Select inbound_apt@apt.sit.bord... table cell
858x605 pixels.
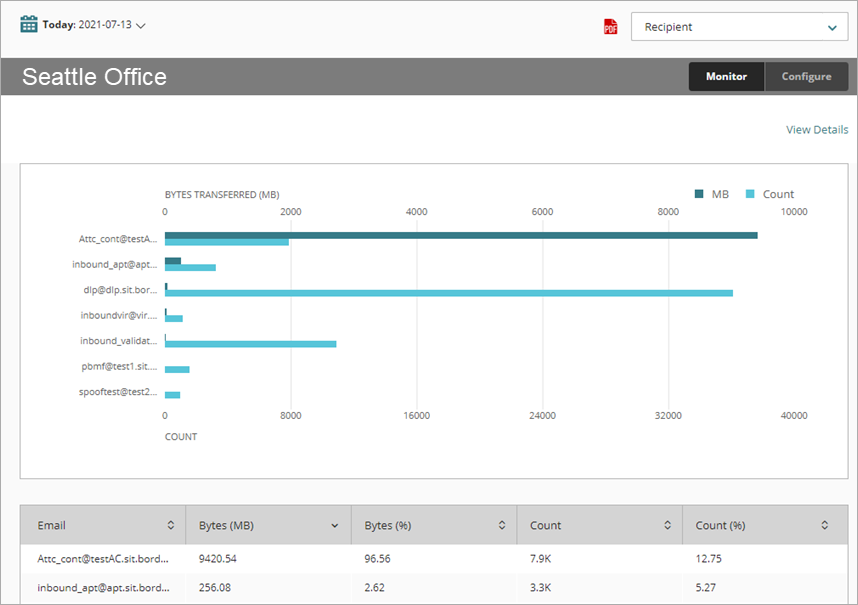(x=103, y=587)
